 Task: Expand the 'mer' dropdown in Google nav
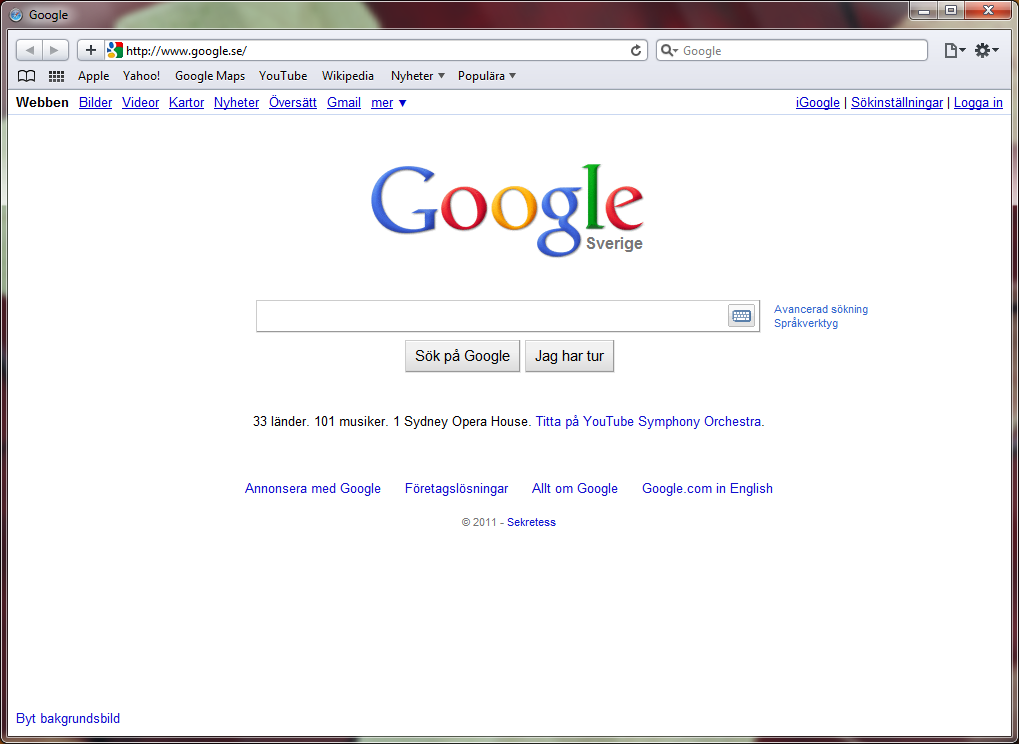[389, 103]
